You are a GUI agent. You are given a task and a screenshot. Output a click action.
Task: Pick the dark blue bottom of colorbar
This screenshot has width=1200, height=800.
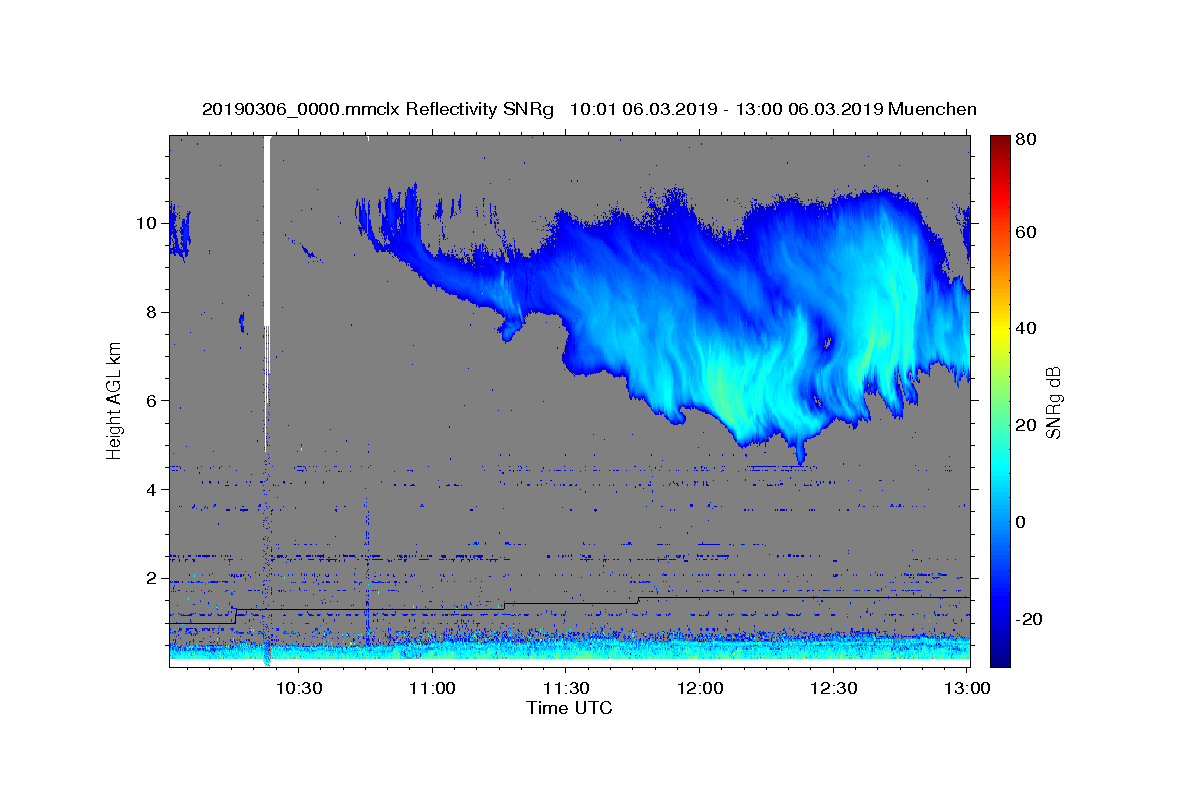[x=1000, y=657]
